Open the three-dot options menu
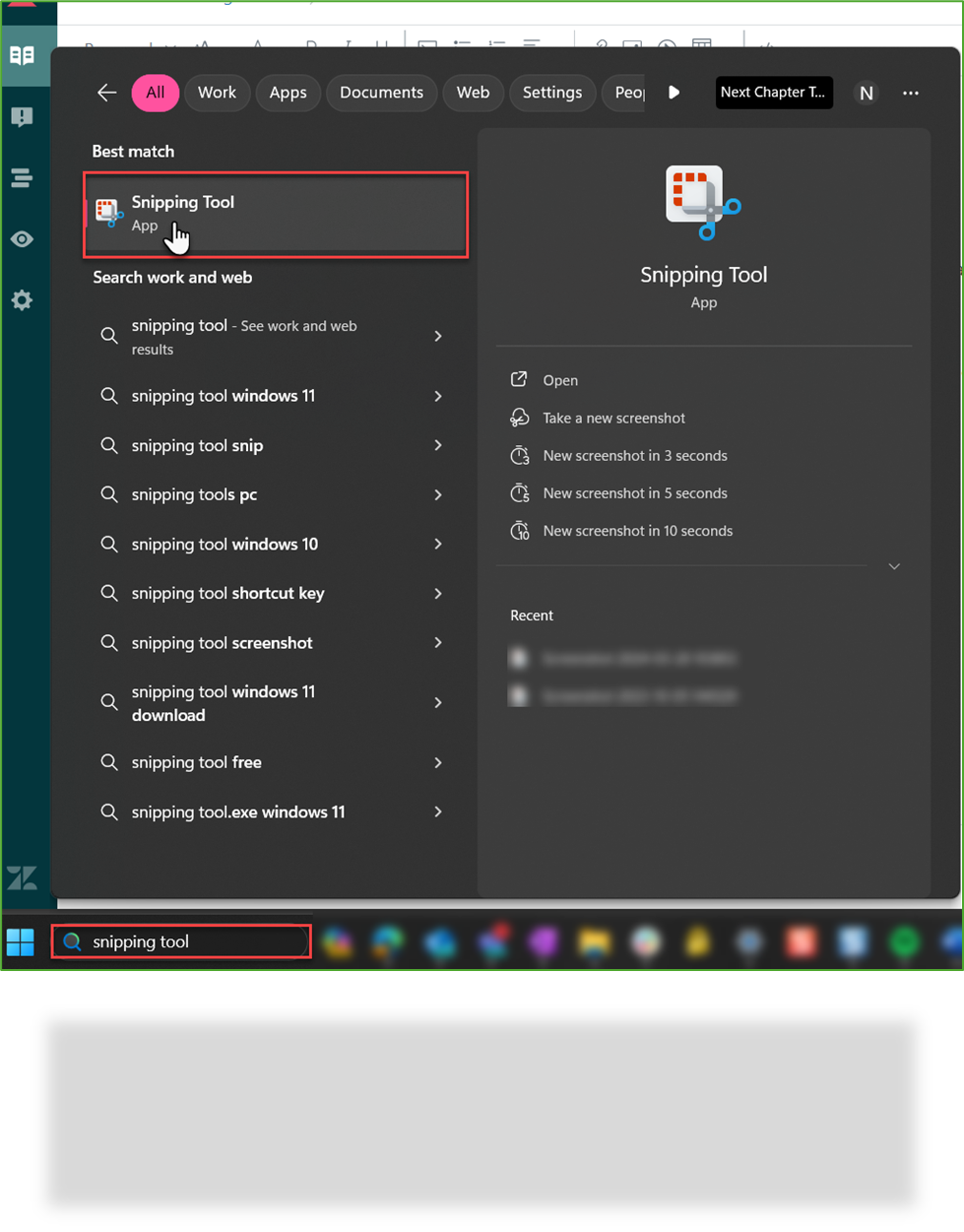This screenshot has width=964, height=1232. coord(910,93)
